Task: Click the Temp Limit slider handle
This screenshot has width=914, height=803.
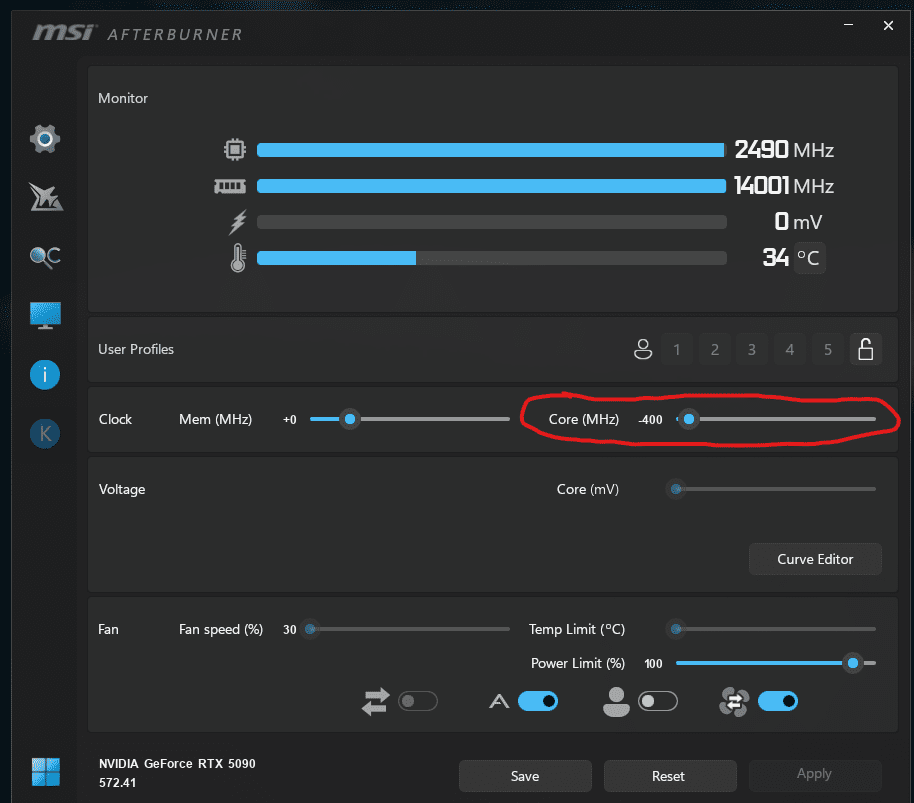Action: (x=676, y=629)
